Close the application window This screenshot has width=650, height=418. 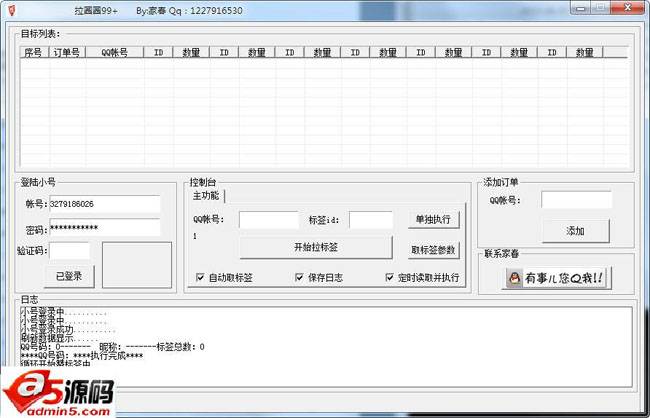tap(627, 8)
